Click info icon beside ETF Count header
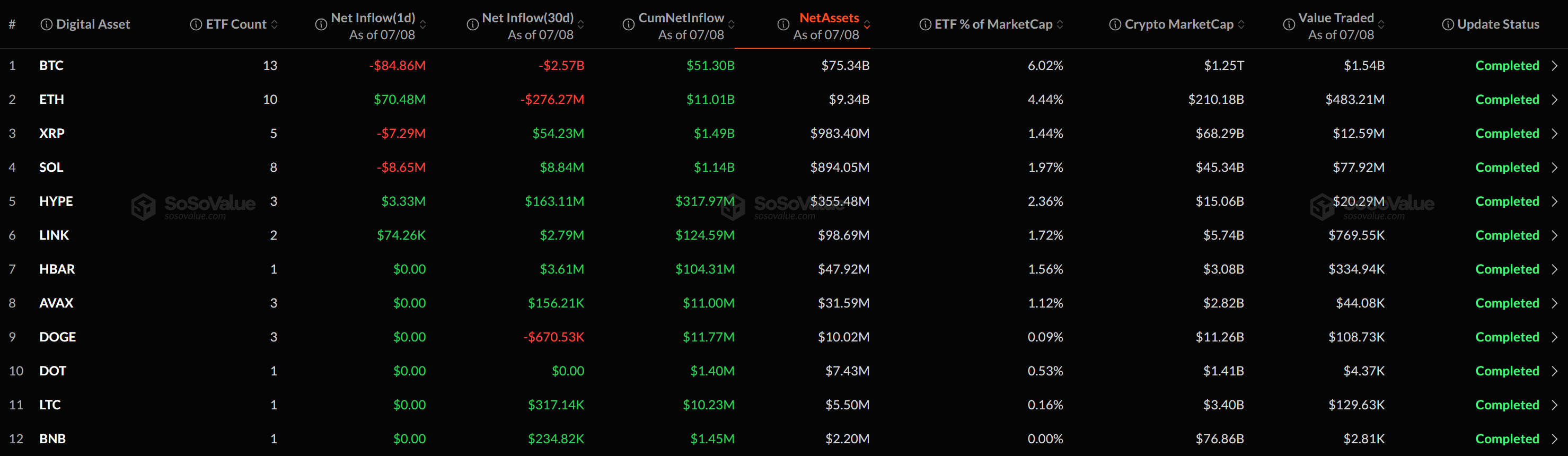The image size is (1568, 456). pyautogui.click(x=196, y=24)
